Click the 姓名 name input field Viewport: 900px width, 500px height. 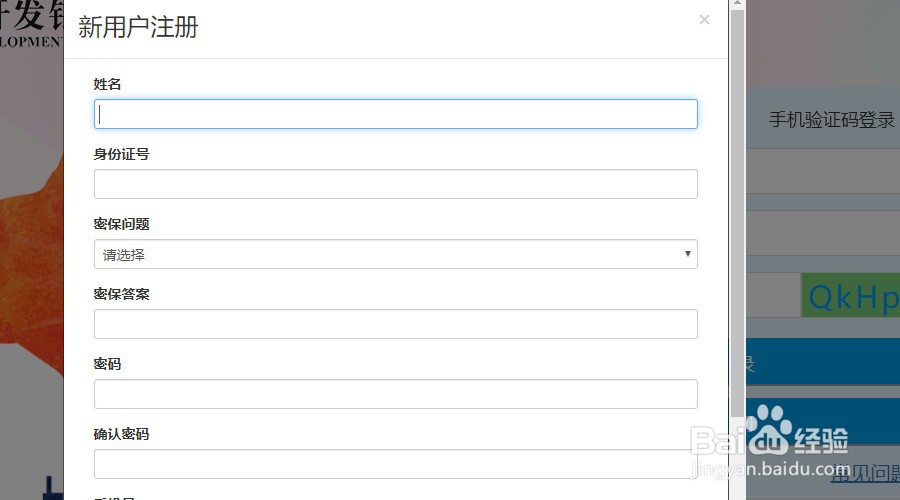395,114
